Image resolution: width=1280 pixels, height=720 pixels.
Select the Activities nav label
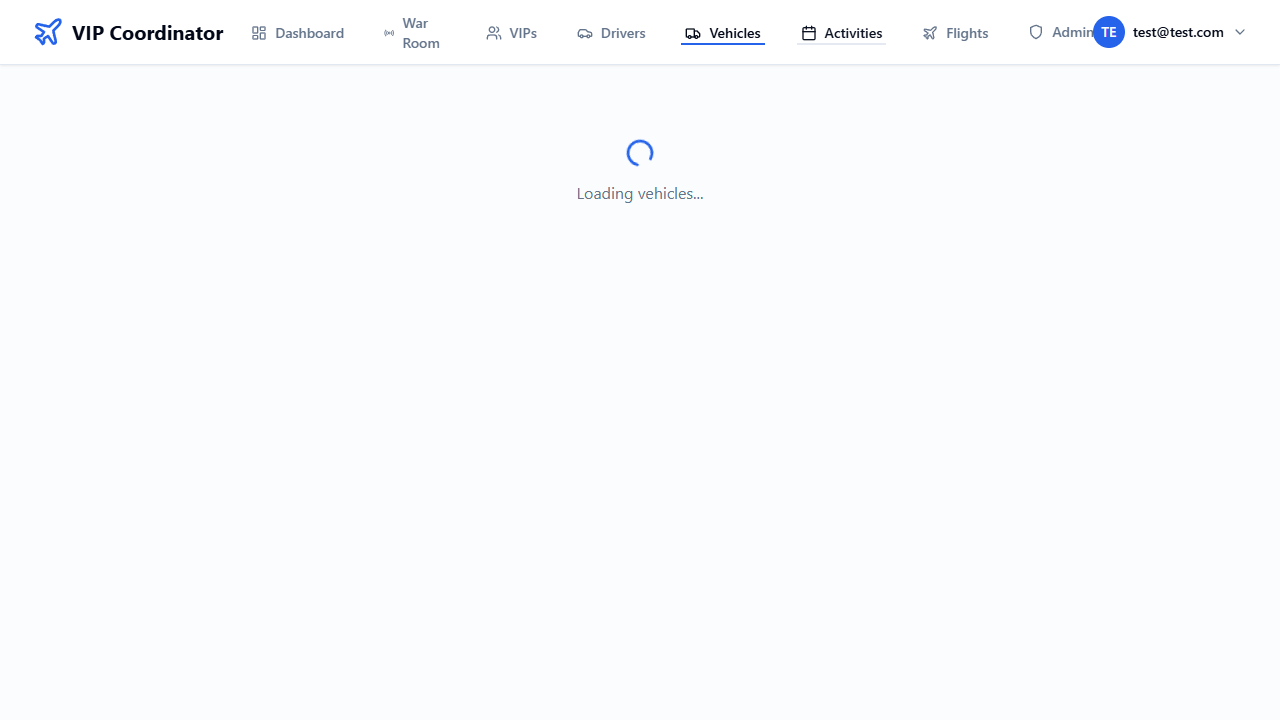click(x=853, y=33)
